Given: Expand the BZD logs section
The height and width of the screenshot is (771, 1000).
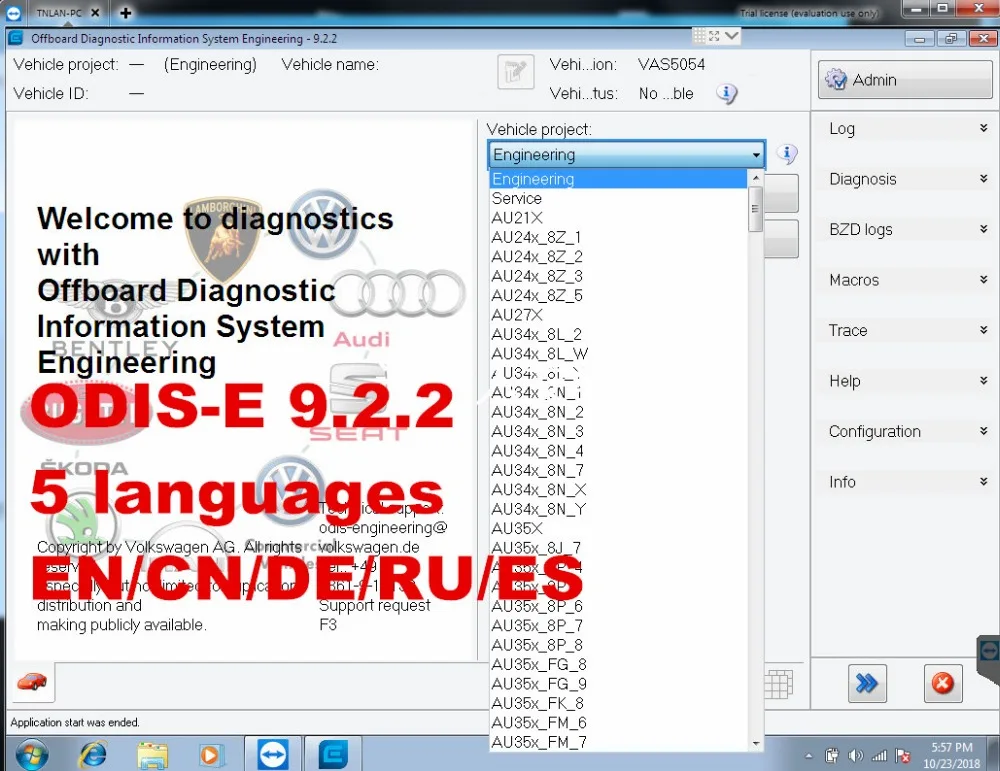Looking at the screenshot, I should pos(905,230).
